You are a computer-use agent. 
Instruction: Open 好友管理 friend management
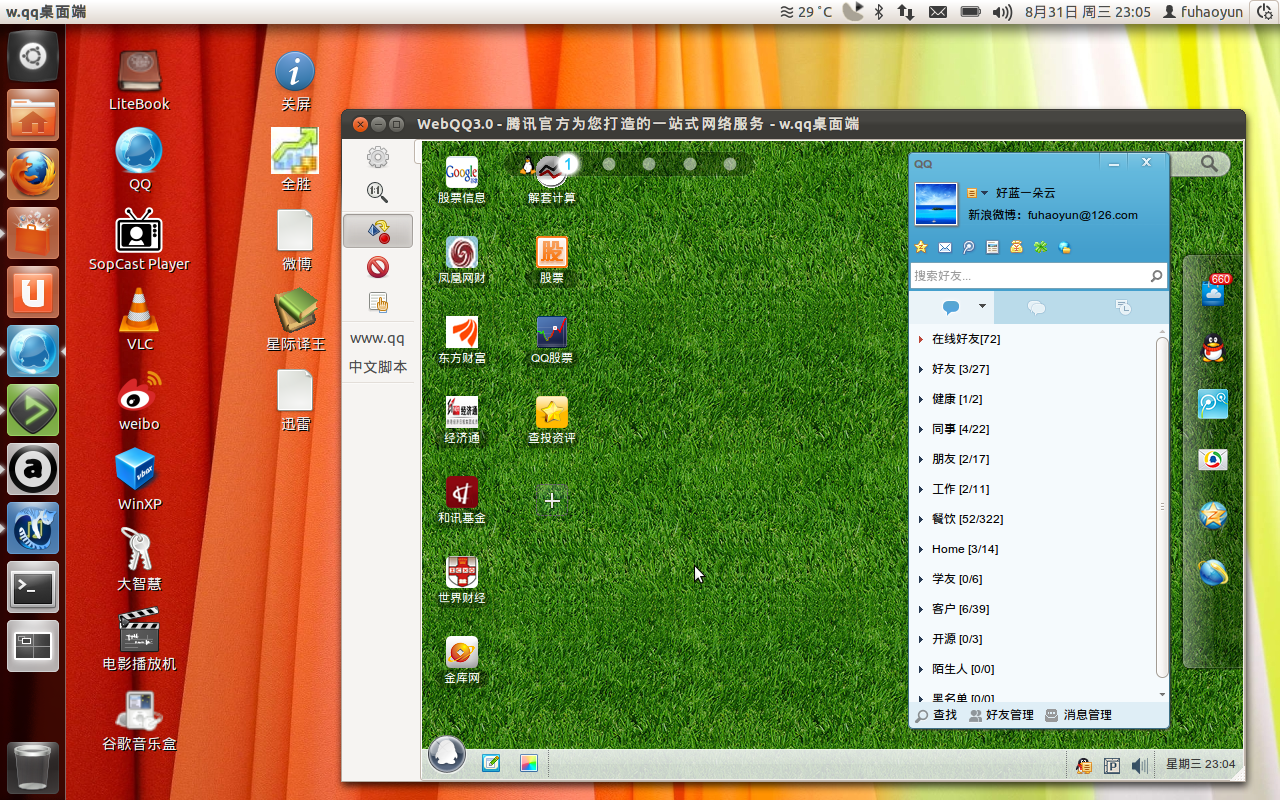(x=1001, y=715)
